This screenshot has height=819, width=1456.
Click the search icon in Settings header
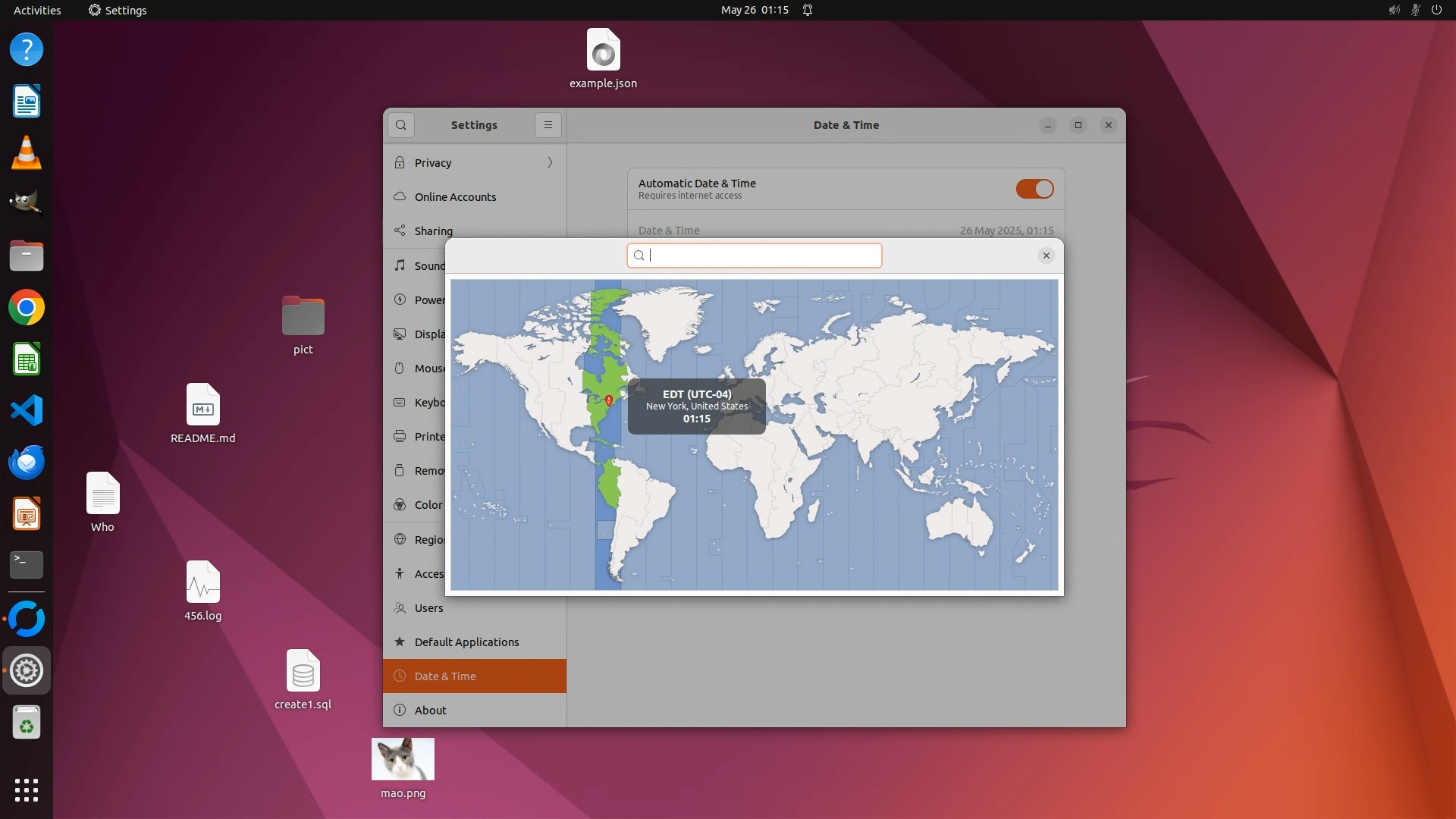point(401,125)
